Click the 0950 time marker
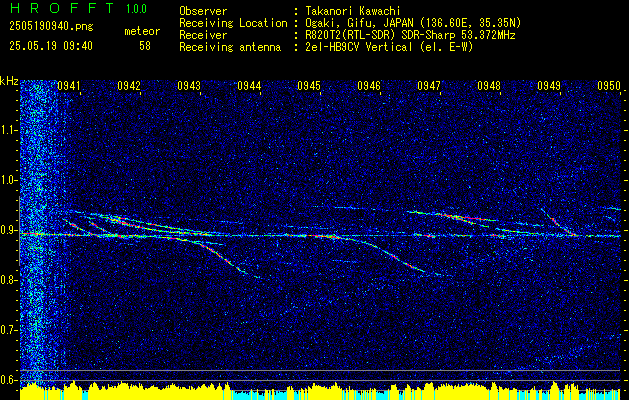 [x=609, y=86]
